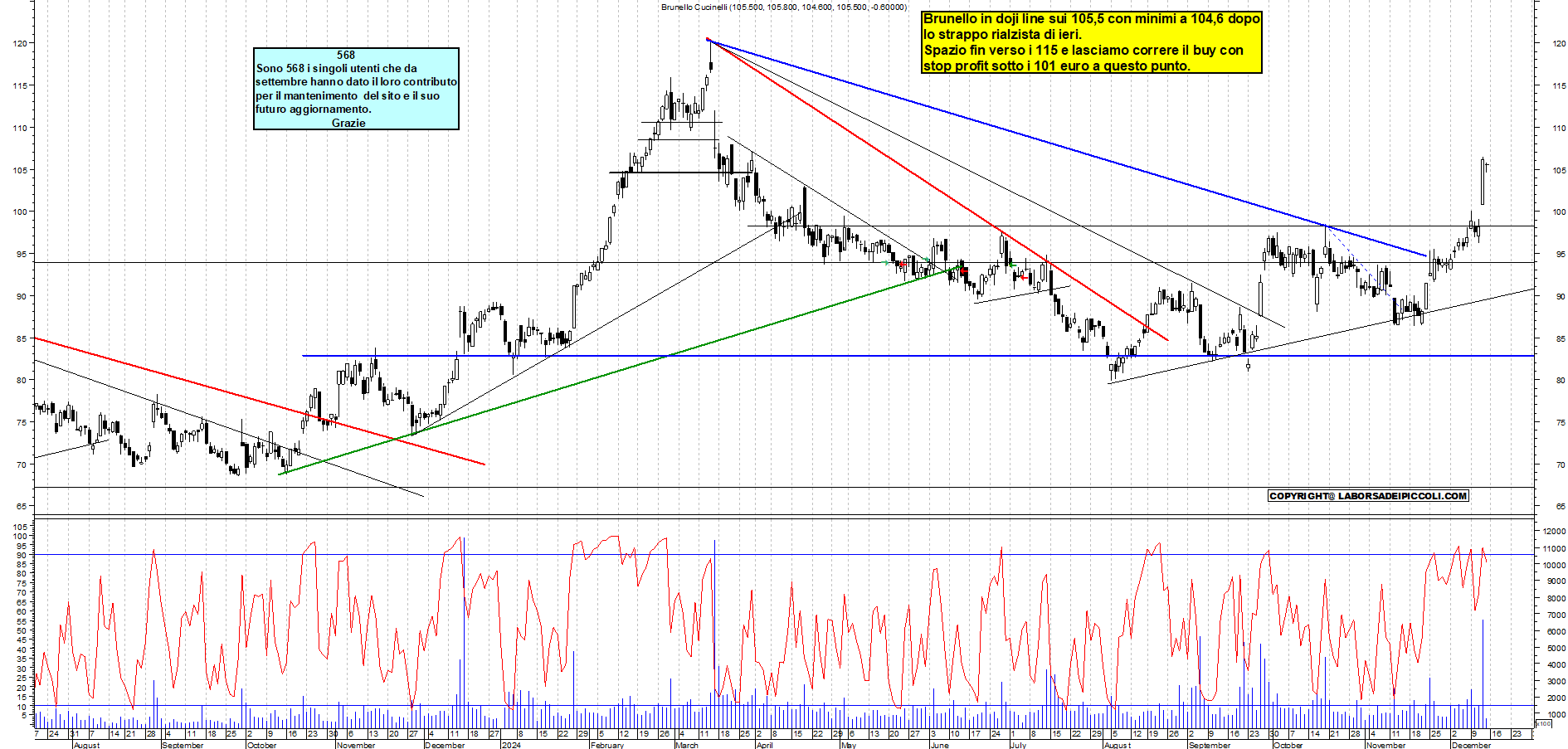
Task: Click '115' on the left price axis
Action: point(19,85)
